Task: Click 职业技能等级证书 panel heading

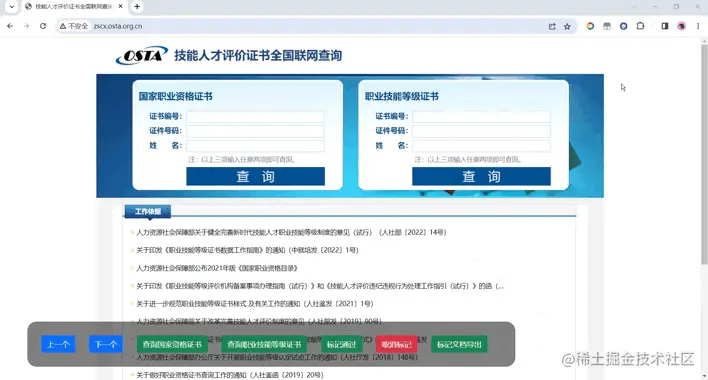Action: point(401,96)
